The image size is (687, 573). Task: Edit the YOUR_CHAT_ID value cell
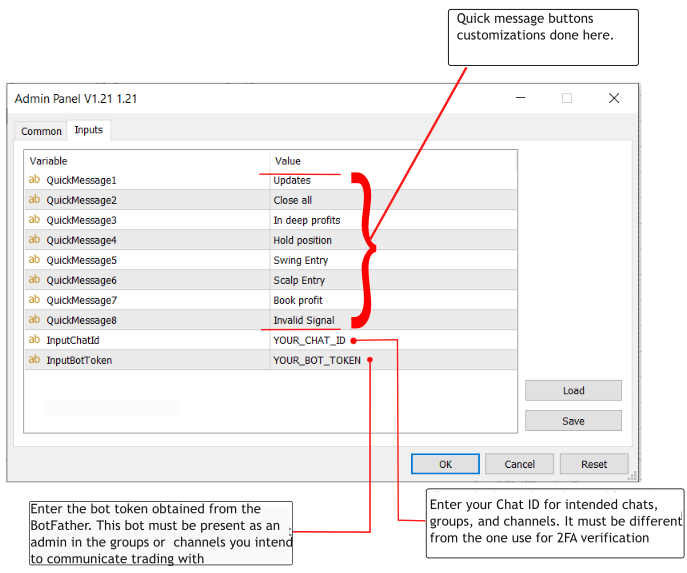pos(393,340)
